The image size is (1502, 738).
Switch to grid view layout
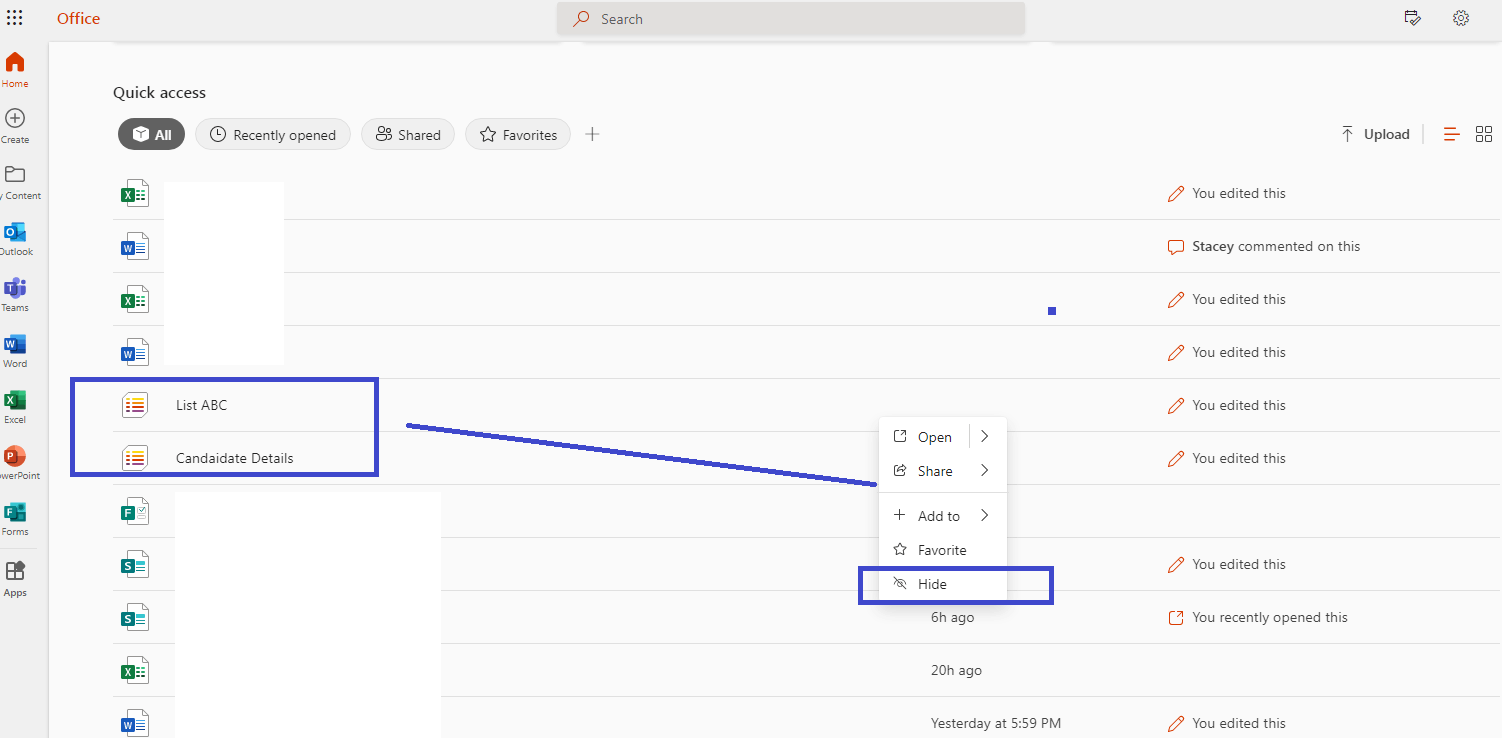pyautogui.click(x=1484, y=134)
